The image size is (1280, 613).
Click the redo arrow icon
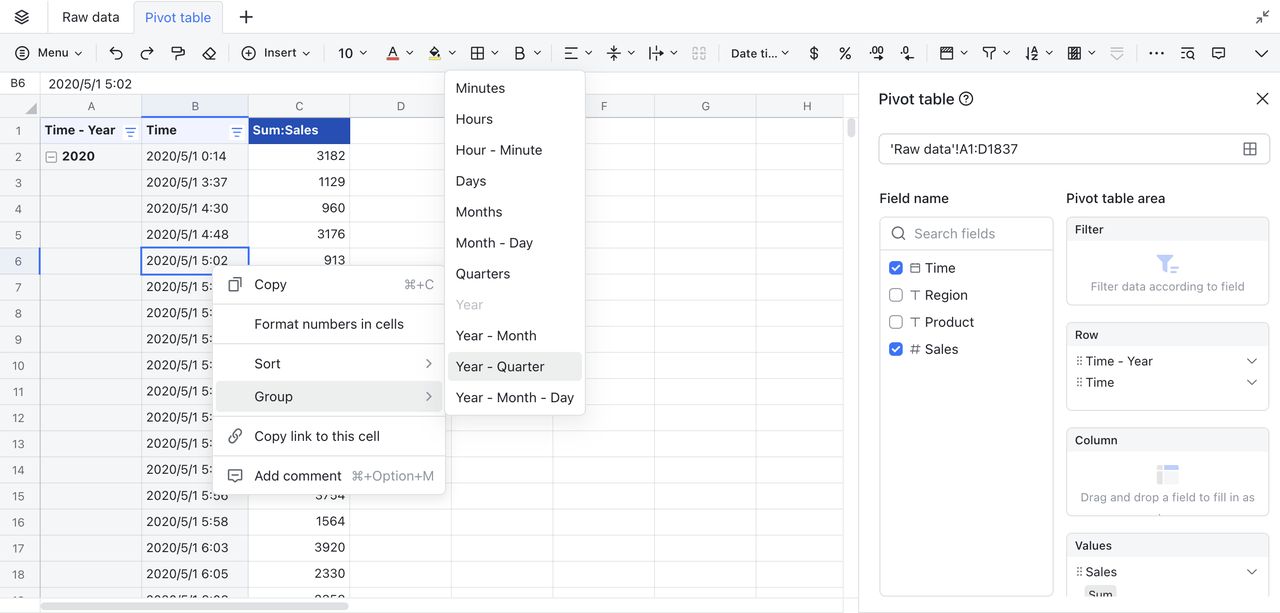[147, 53]
